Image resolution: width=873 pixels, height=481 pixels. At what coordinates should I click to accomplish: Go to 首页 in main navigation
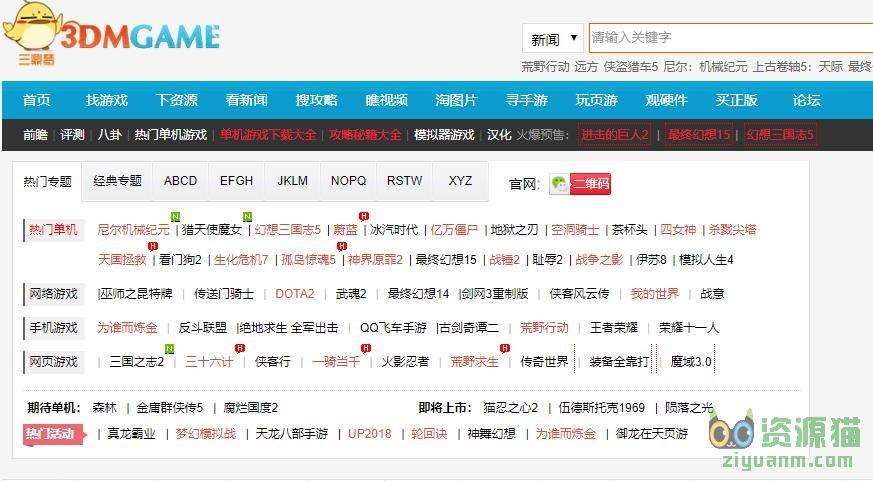37,100
